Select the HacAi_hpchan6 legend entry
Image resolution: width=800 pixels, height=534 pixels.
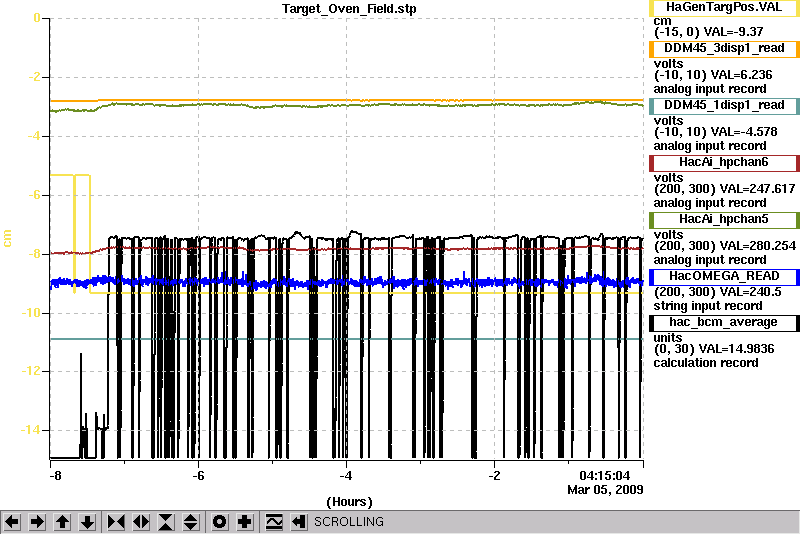tap(724, 163)
